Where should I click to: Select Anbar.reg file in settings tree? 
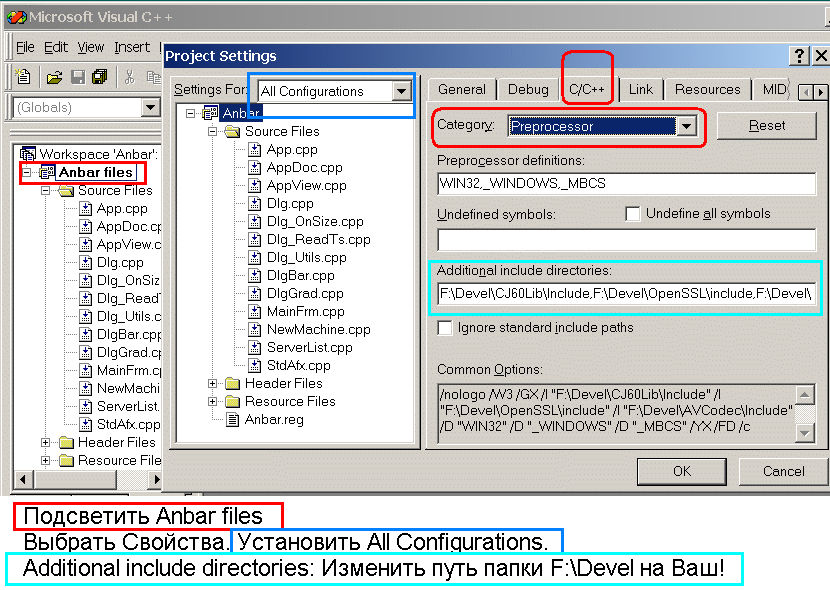[x=274, y=420]
